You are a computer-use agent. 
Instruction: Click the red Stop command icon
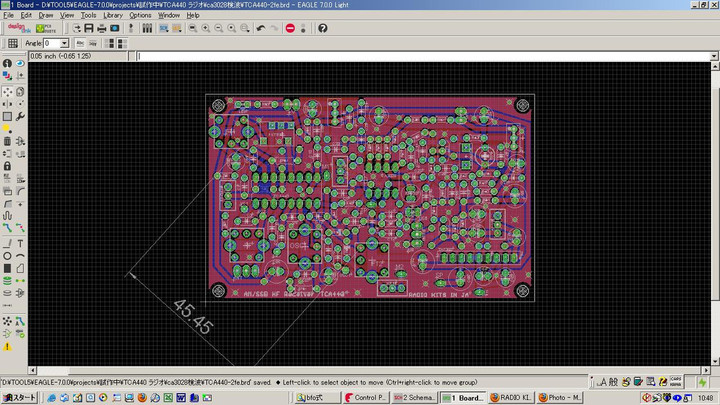coord(290,28)
